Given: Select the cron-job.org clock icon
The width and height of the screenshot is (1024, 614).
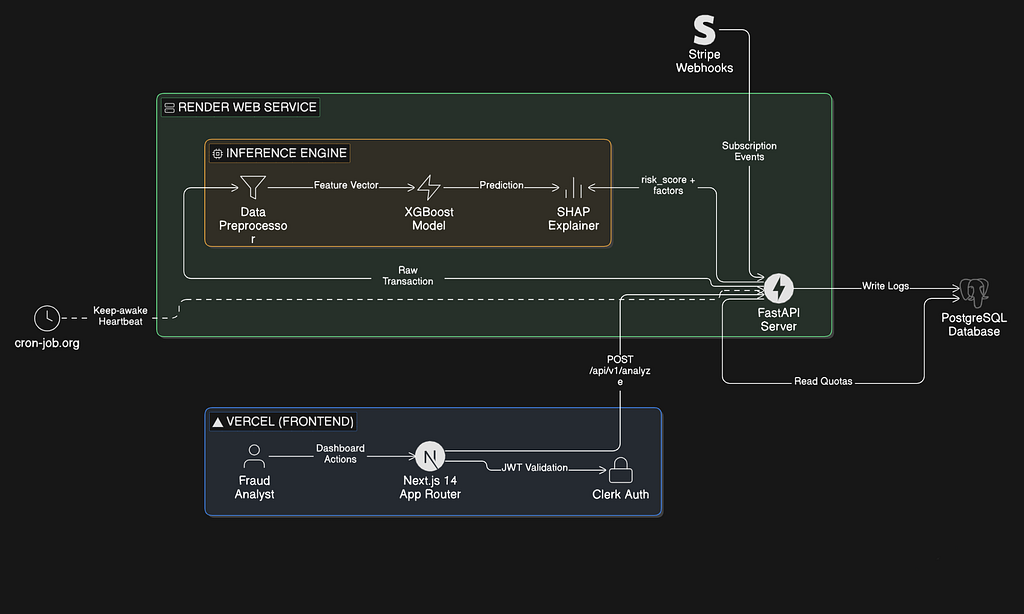Looking at the screenshot, I should coord(47,318).
